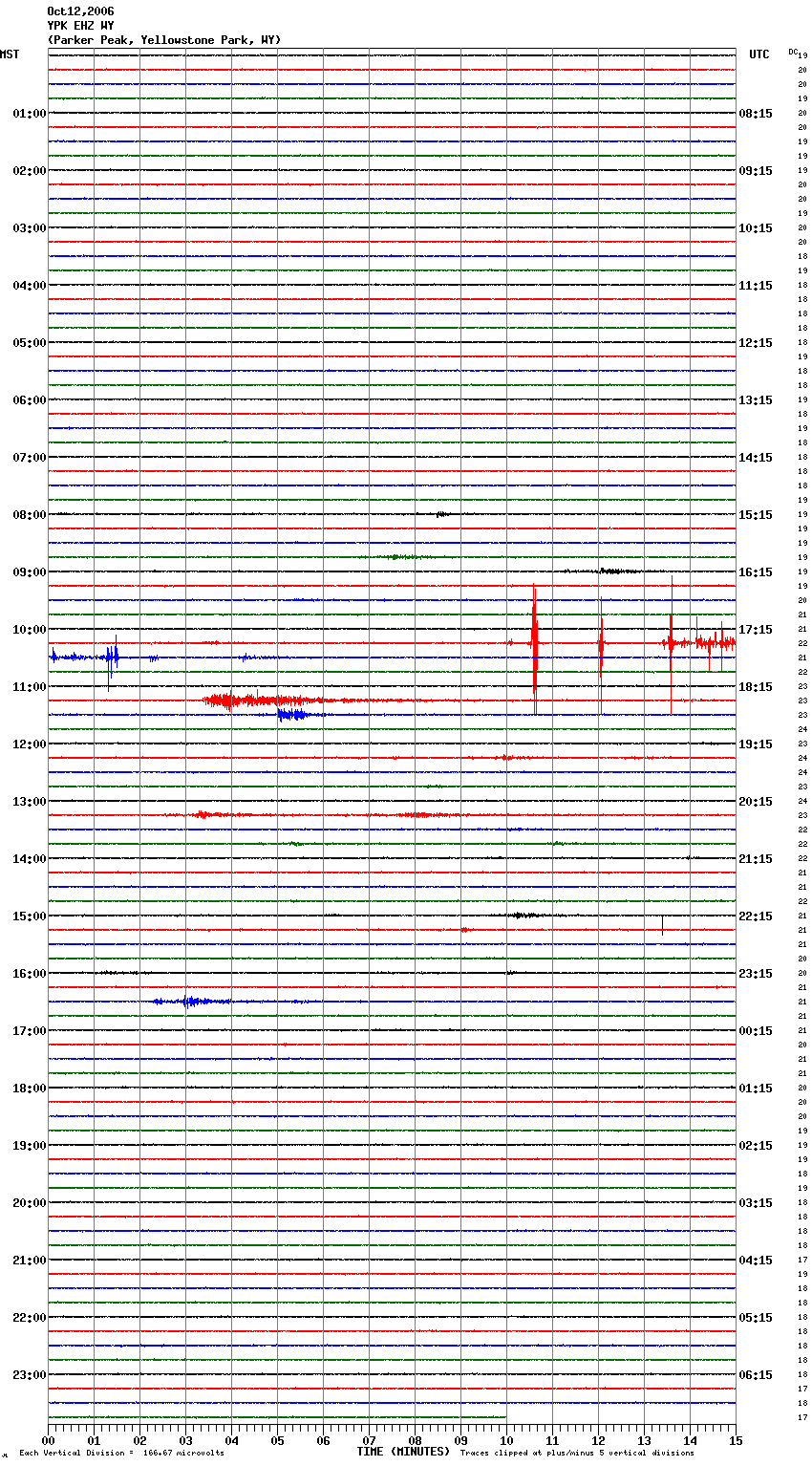Image resolution: width=812 pixels, height=1466 pixels.
Task: Select the 23:00 MST hour label
Action: tap(29, 1375)
